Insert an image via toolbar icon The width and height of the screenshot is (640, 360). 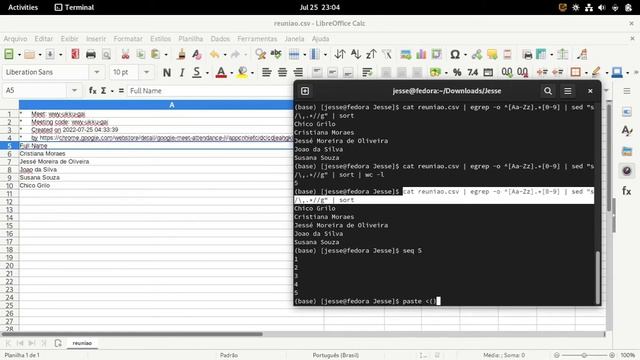[x=405, y=54]
